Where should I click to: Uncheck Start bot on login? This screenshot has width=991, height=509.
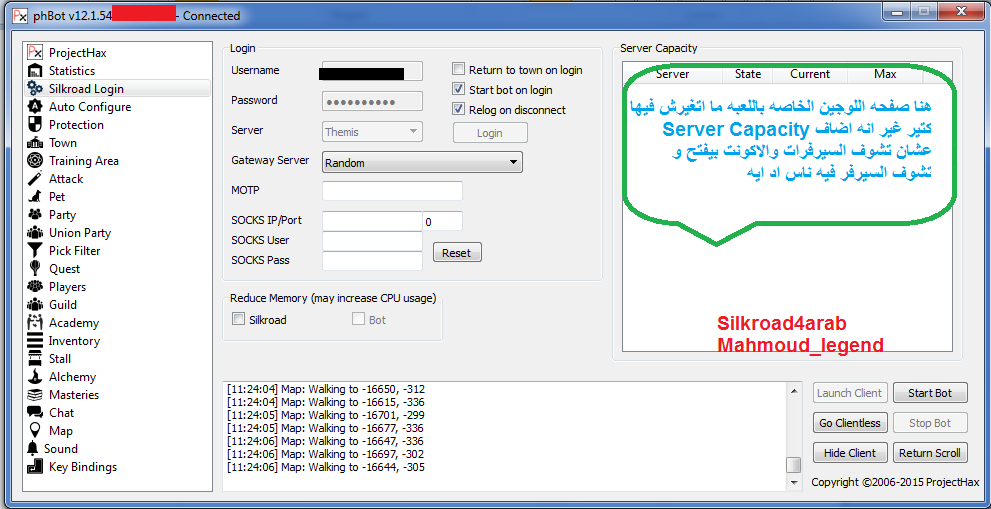(459, 89)
